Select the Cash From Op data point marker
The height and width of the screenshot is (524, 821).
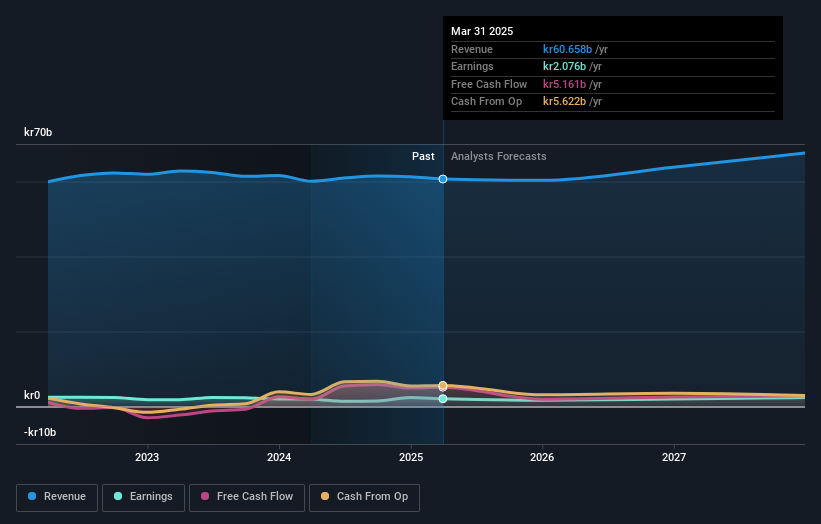[x=443, y=385]
